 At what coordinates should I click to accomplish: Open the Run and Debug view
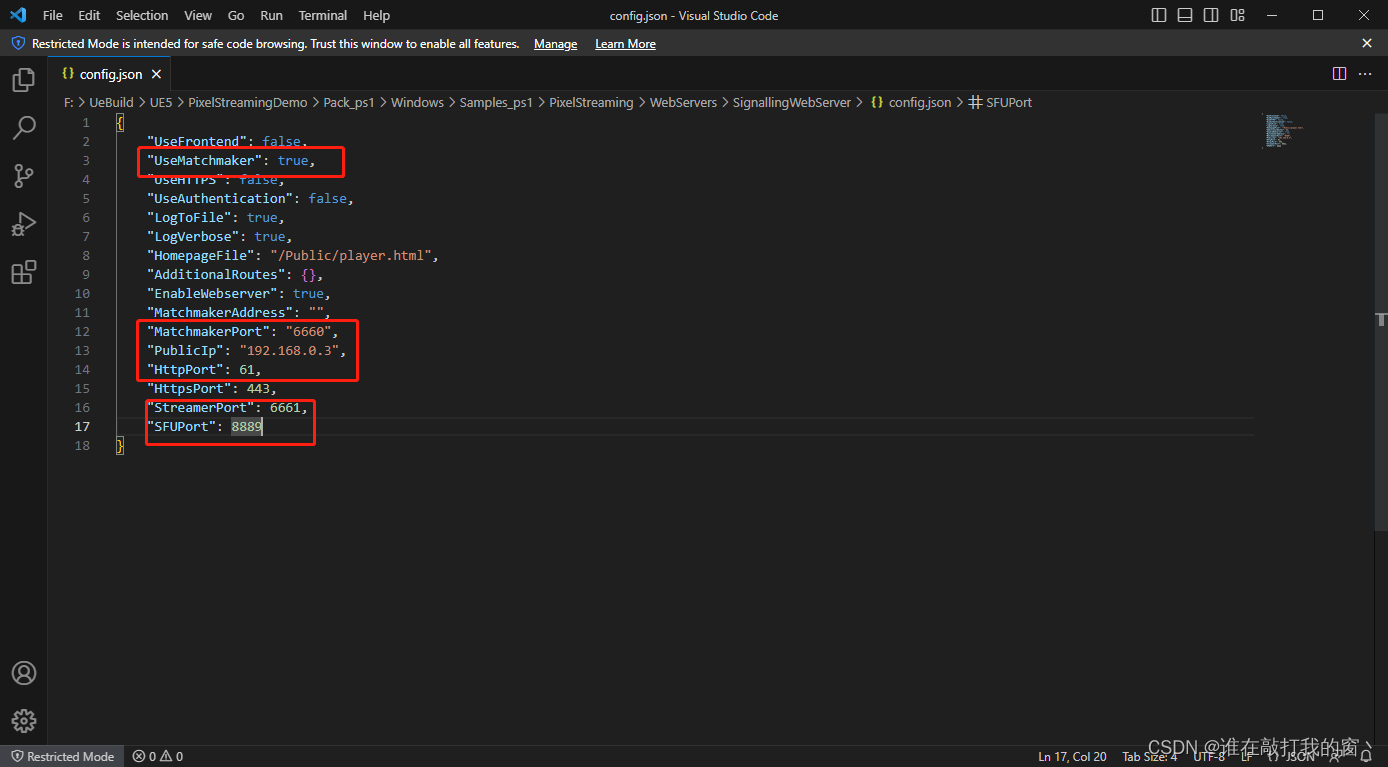click(23, 224)
